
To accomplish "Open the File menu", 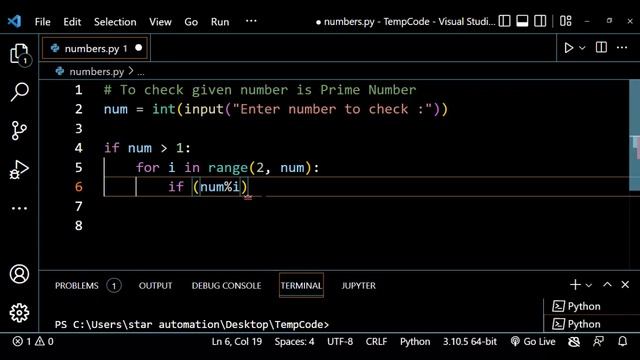I will [x=42, y=22].
